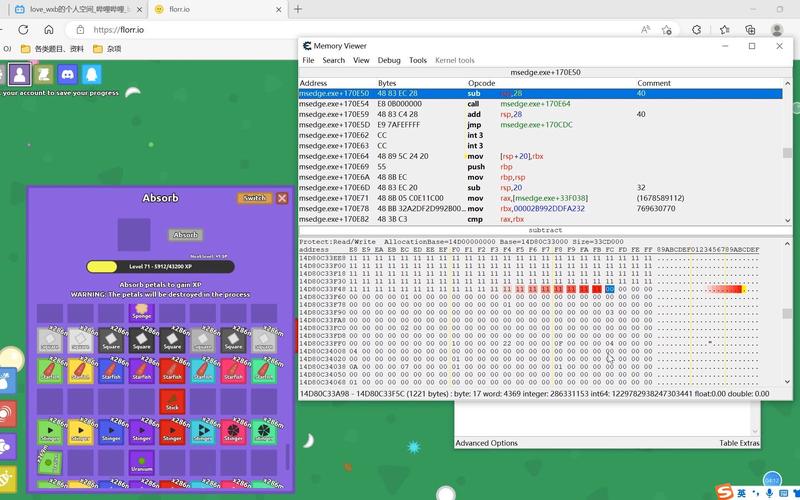The image size is (800, 500).
Task: Click the gray Absorb button
Action: pos(185,235)
